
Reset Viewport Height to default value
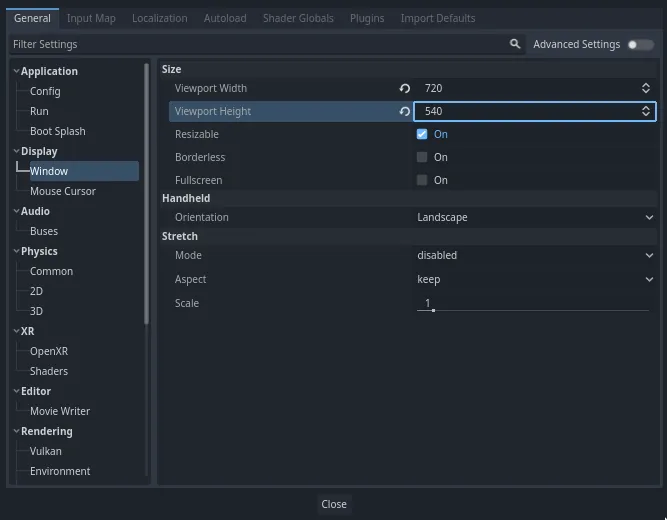tap(405, 111)
